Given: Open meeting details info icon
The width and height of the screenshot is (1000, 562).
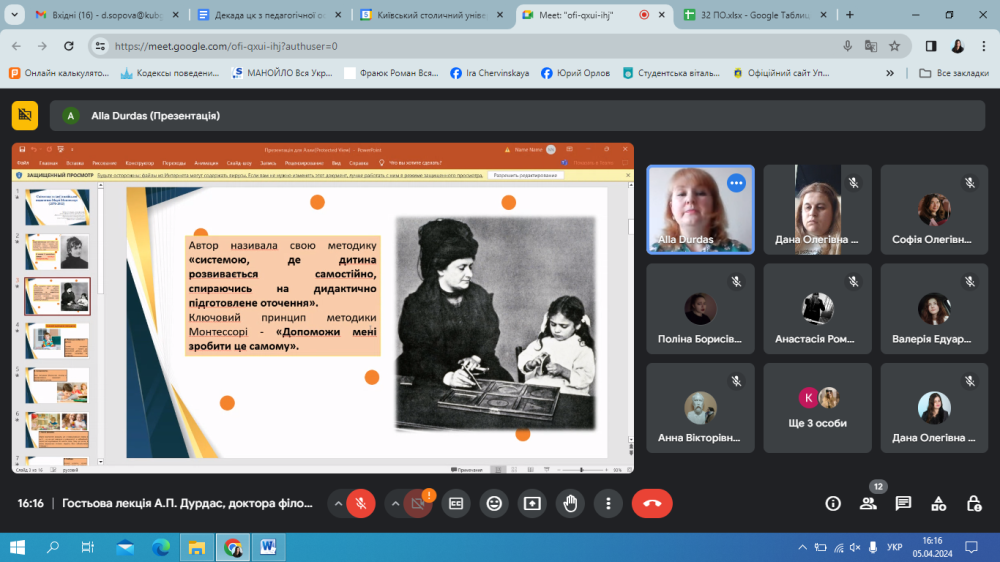Looking at the screenshot, I should click(832, 503).
